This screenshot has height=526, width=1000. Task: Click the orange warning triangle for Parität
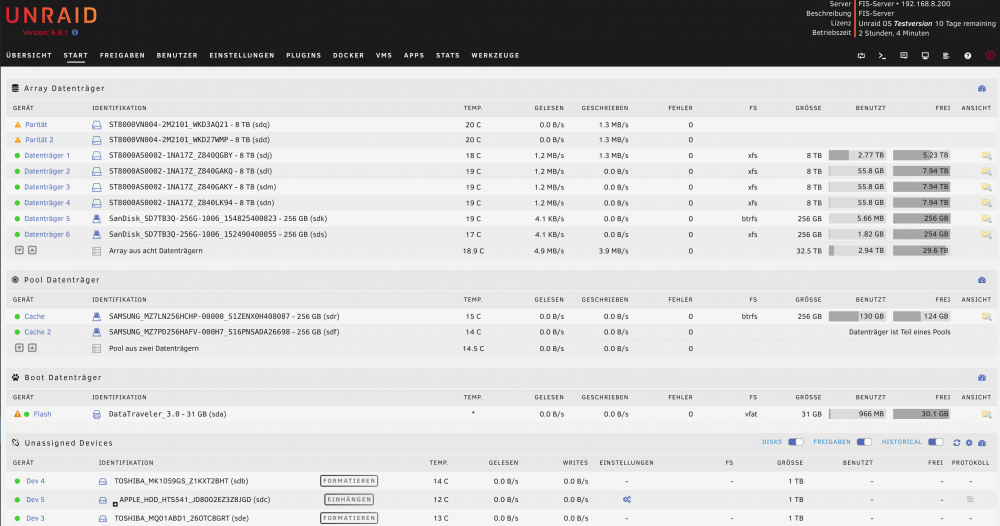click(18, 125)
